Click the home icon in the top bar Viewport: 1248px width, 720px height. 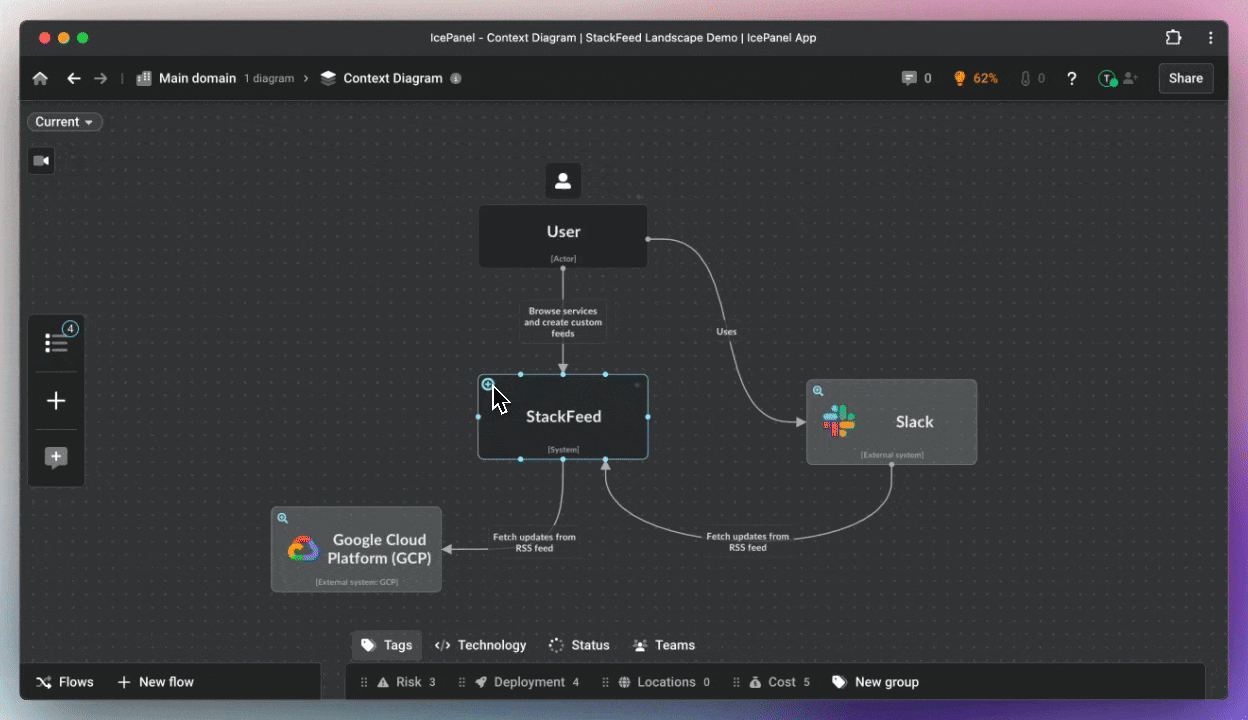click(40, 79)
